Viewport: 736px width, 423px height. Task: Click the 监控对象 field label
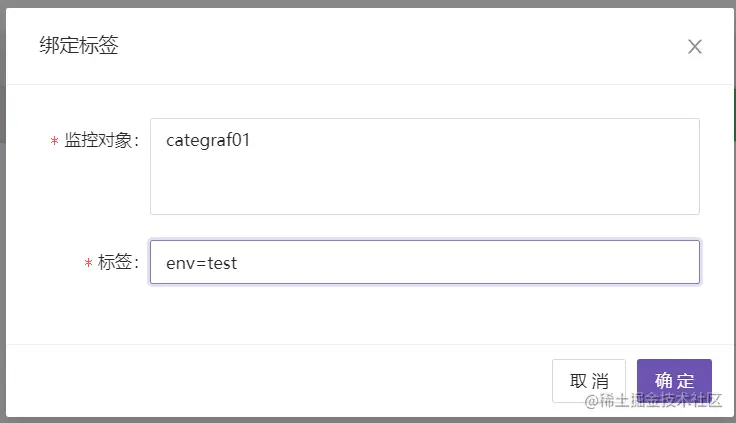[101, 140]
